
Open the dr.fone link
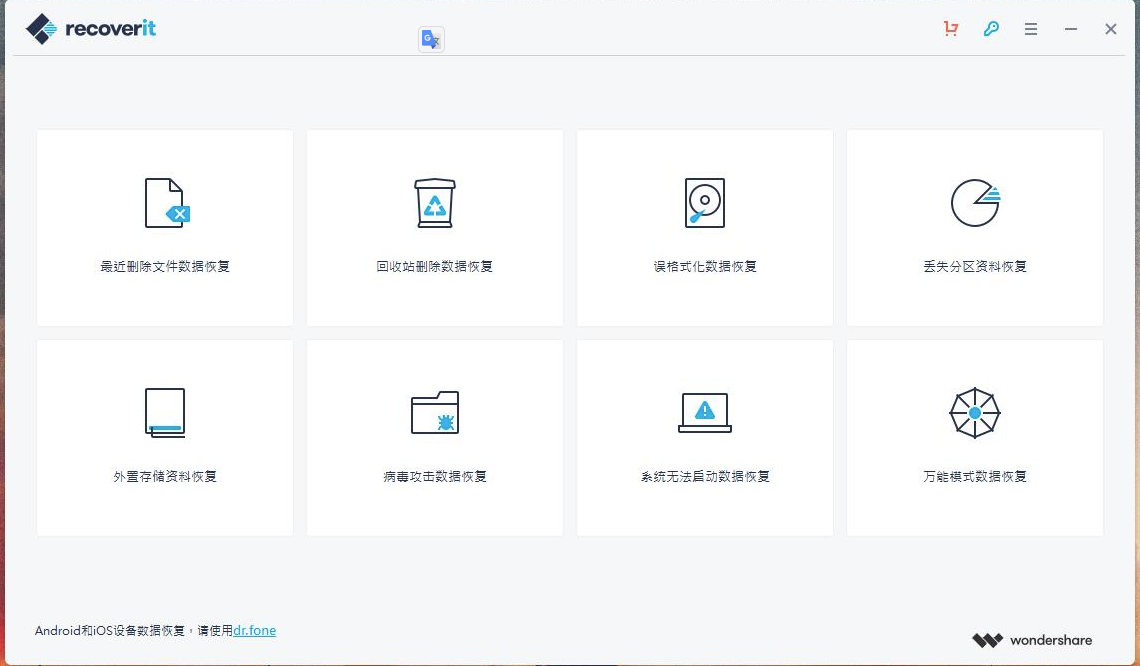(254, 630)
